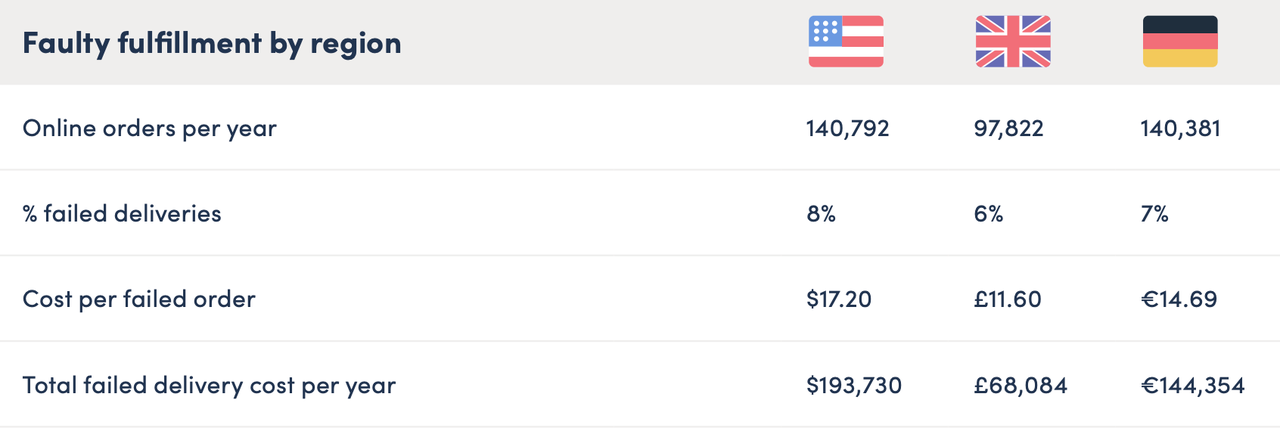Click the €144,354 total cost value
The image size is (1280, 431).
1191,384
